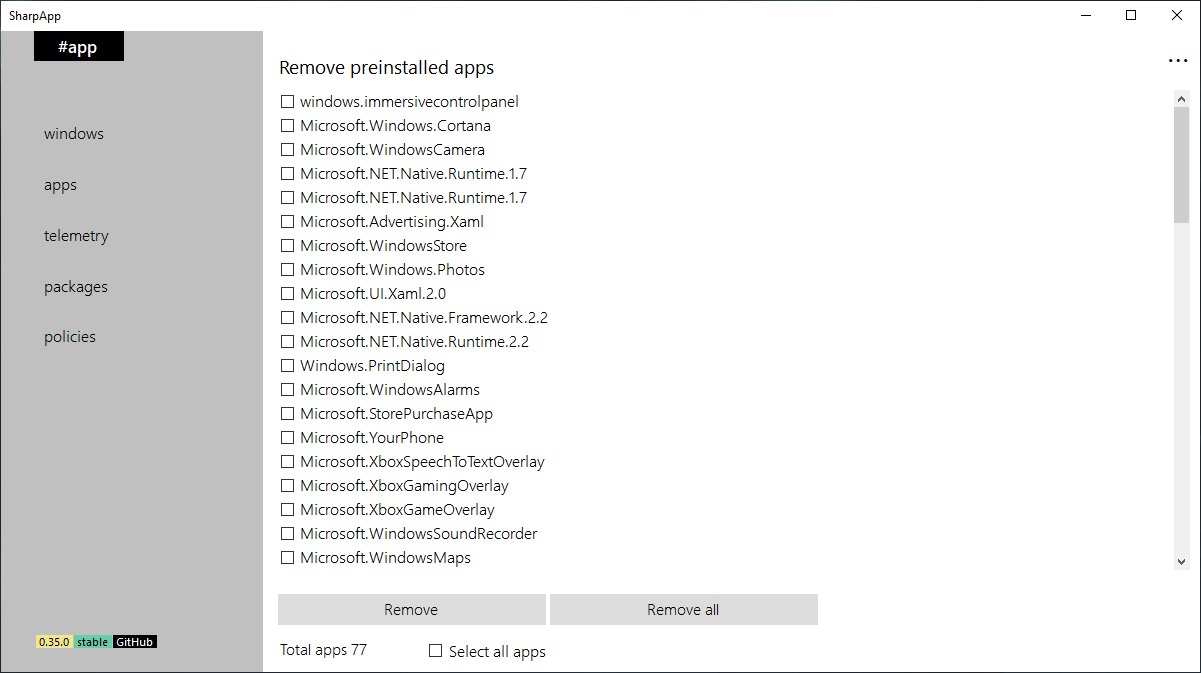Screen dimensions: 1201x673
Task: Open the three-dots more options menu
Action: pyautogui.click(x=1177, y=61)
